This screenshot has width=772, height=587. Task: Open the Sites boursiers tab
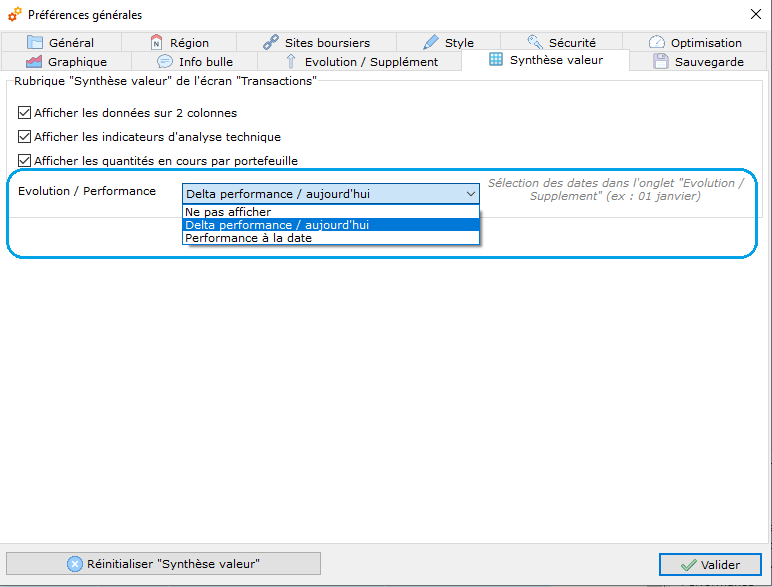pos(317,42)
